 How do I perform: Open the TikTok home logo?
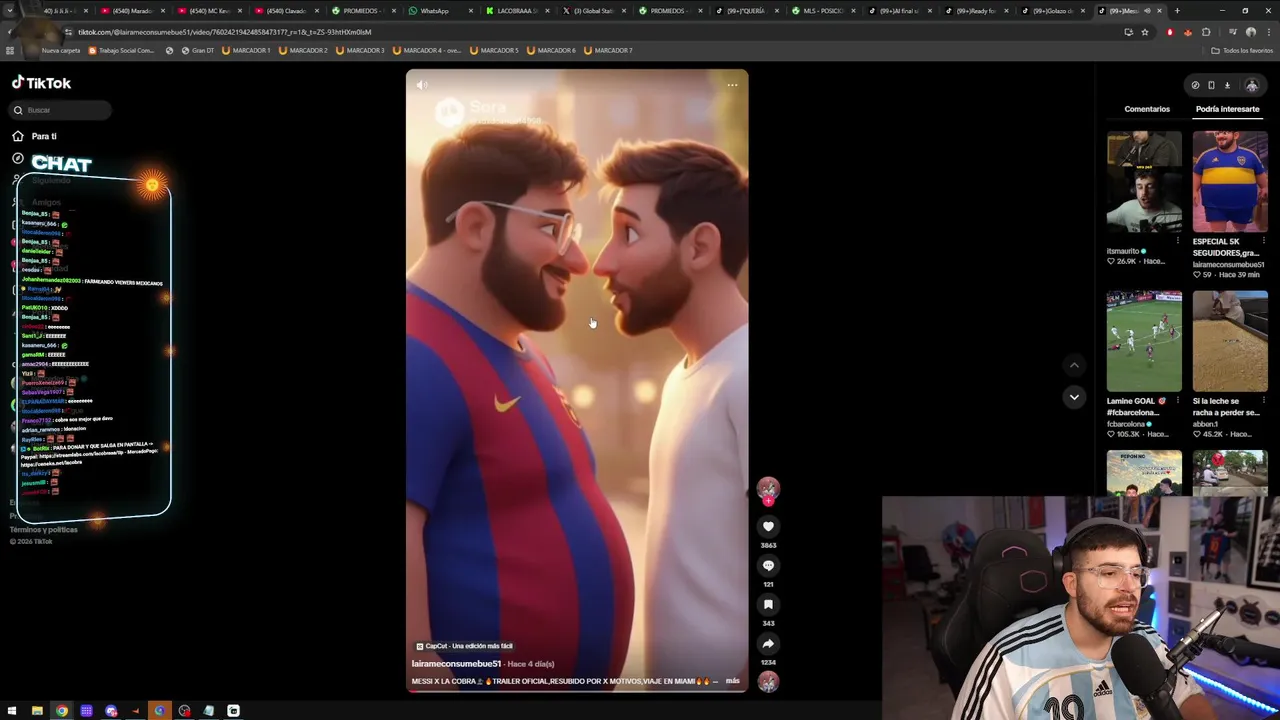(41, 83)
